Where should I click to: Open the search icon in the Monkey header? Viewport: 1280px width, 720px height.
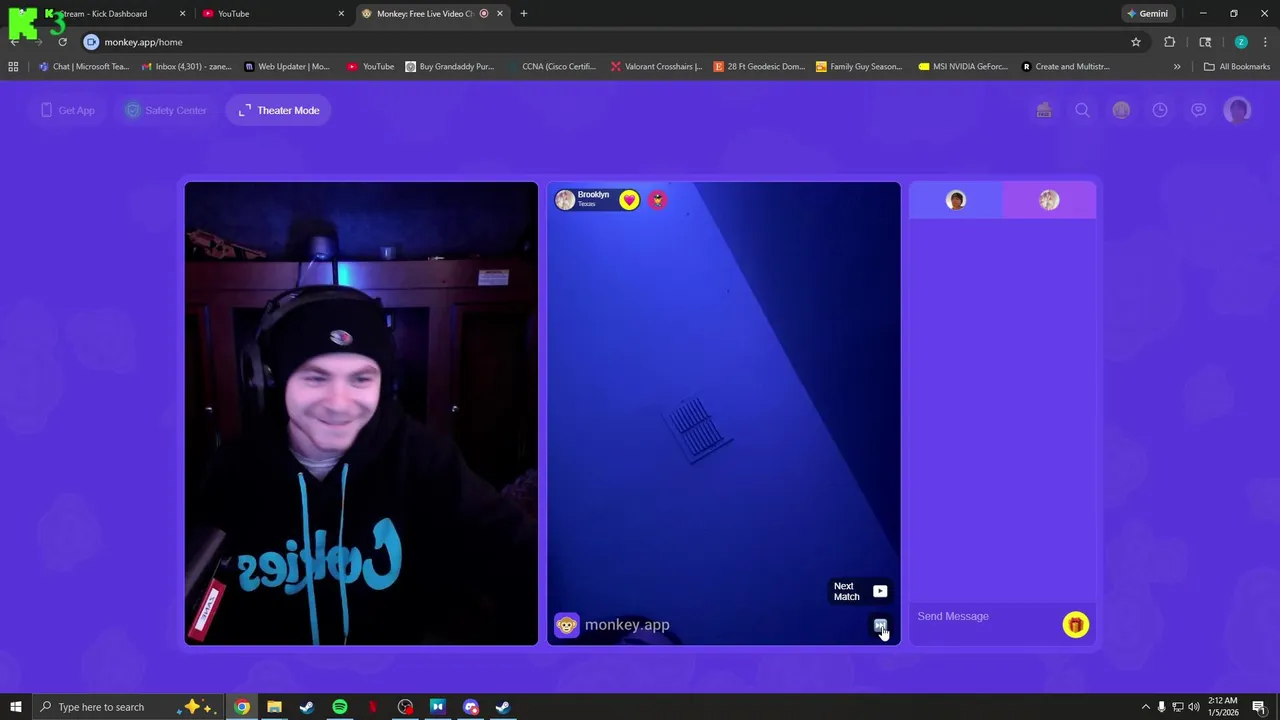point(1082,110)
